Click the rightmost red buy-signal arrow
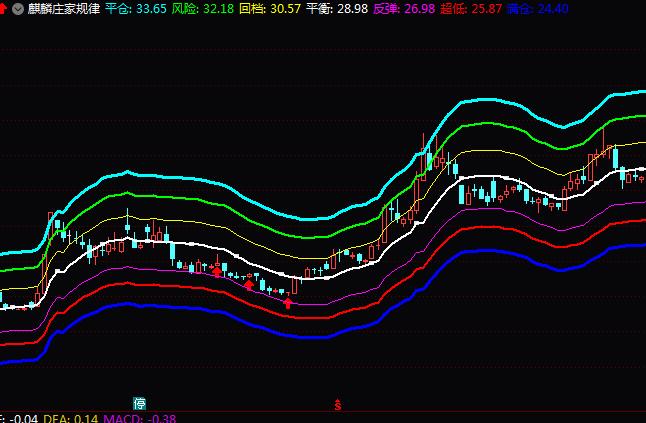This screenshot has width=646, height=423. tap(288, 302)
